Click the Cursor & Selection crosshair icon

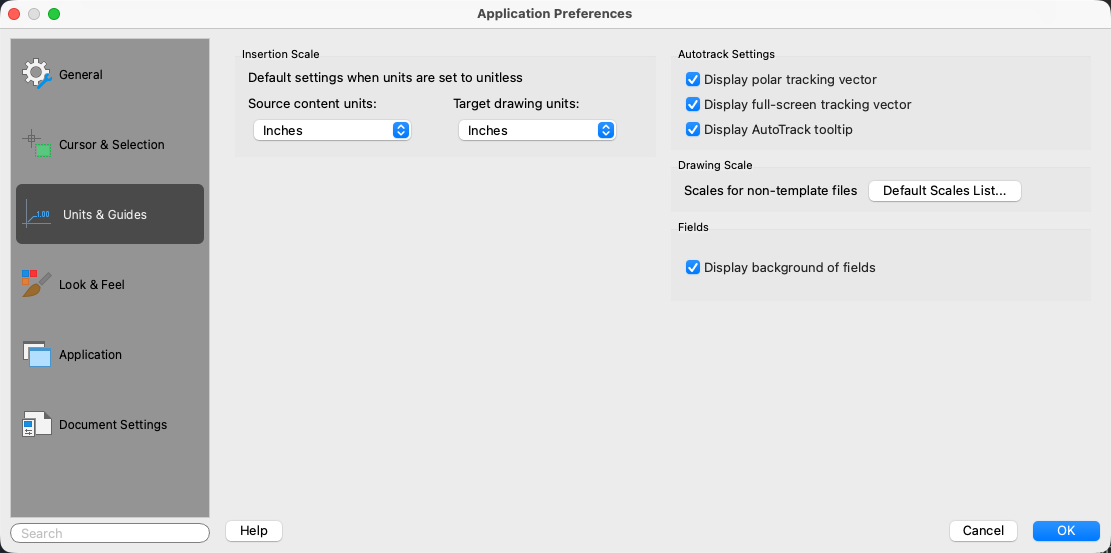(36, 143)
